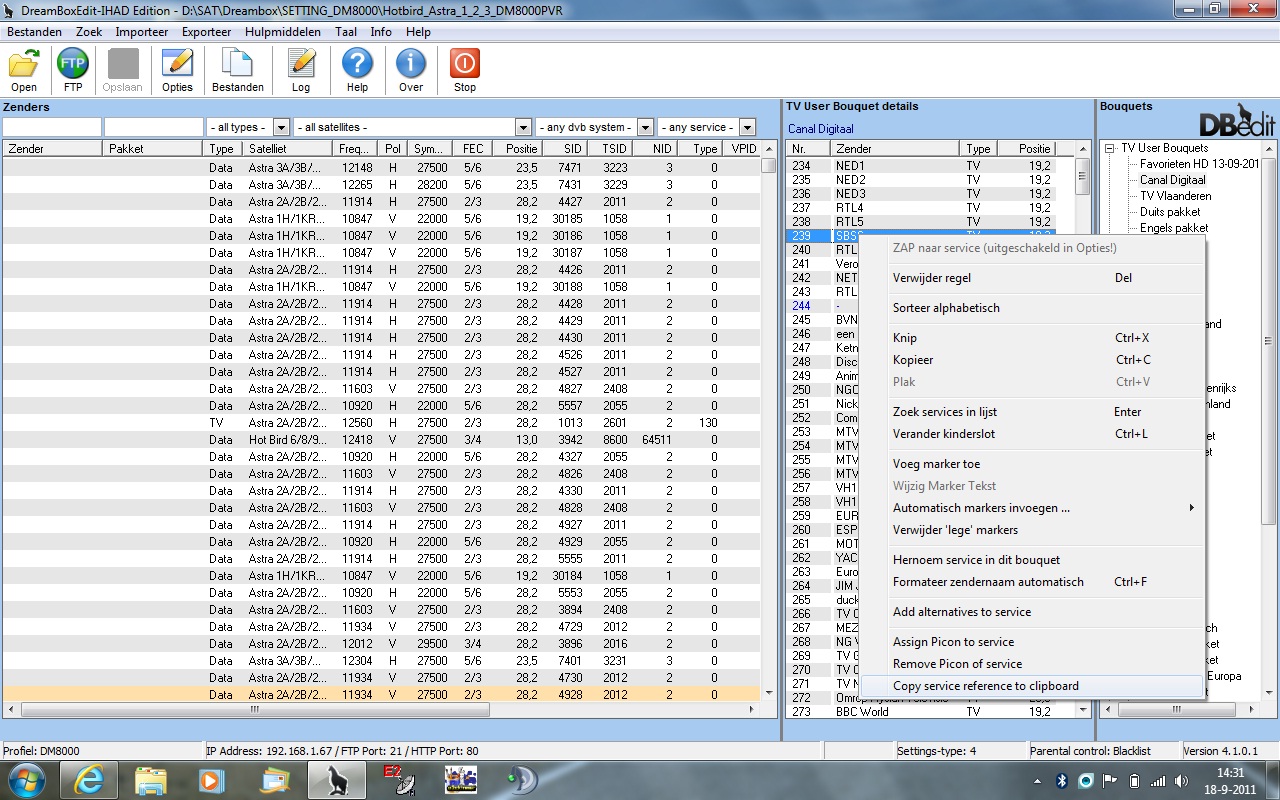Sort Zenders list by Satelliet column
Image resolution: width=1280 pixels, height=800 pixels.
coord(288,149)
